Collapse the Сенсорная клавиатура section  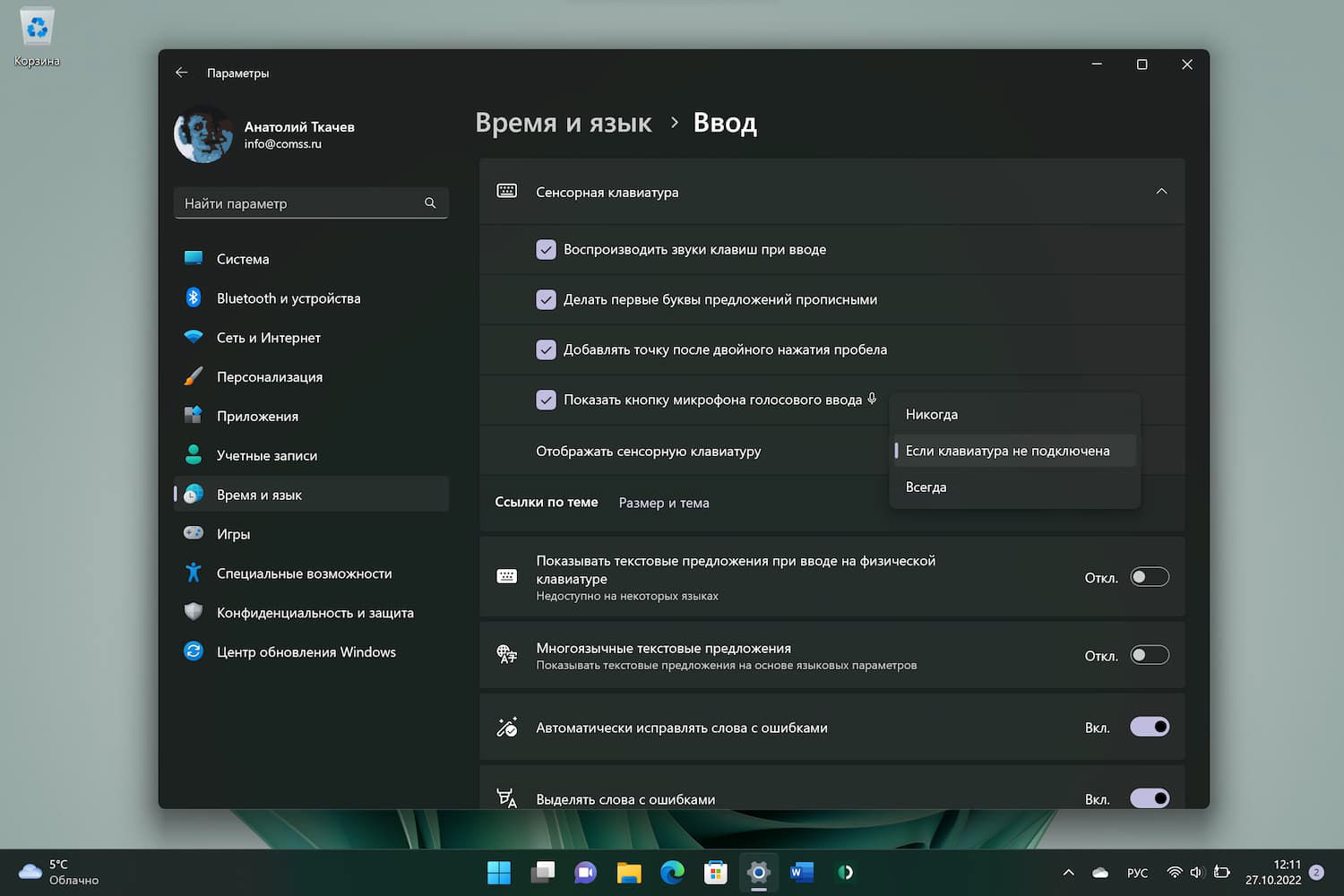tap(1161, 192)
